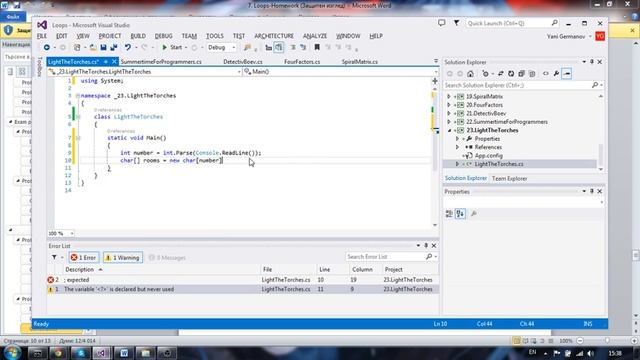This screenshot has height=360, width=640.
Task: Switch to DetectivBoev.cs tab
Action: pos(242,62)
